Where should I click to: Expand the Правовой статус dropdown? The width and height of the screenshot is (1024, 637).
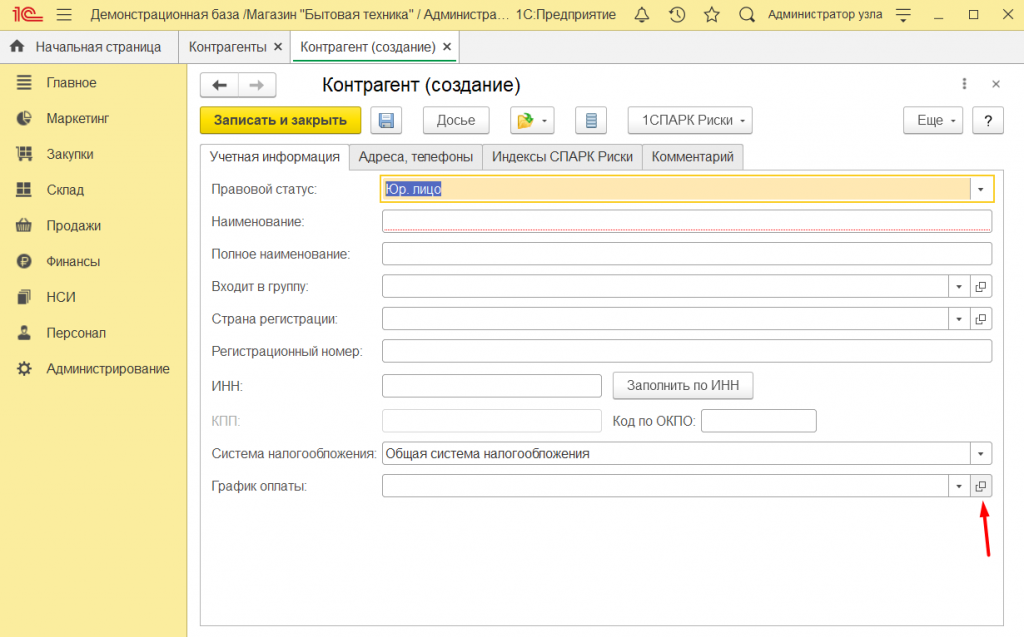(981, 189)
